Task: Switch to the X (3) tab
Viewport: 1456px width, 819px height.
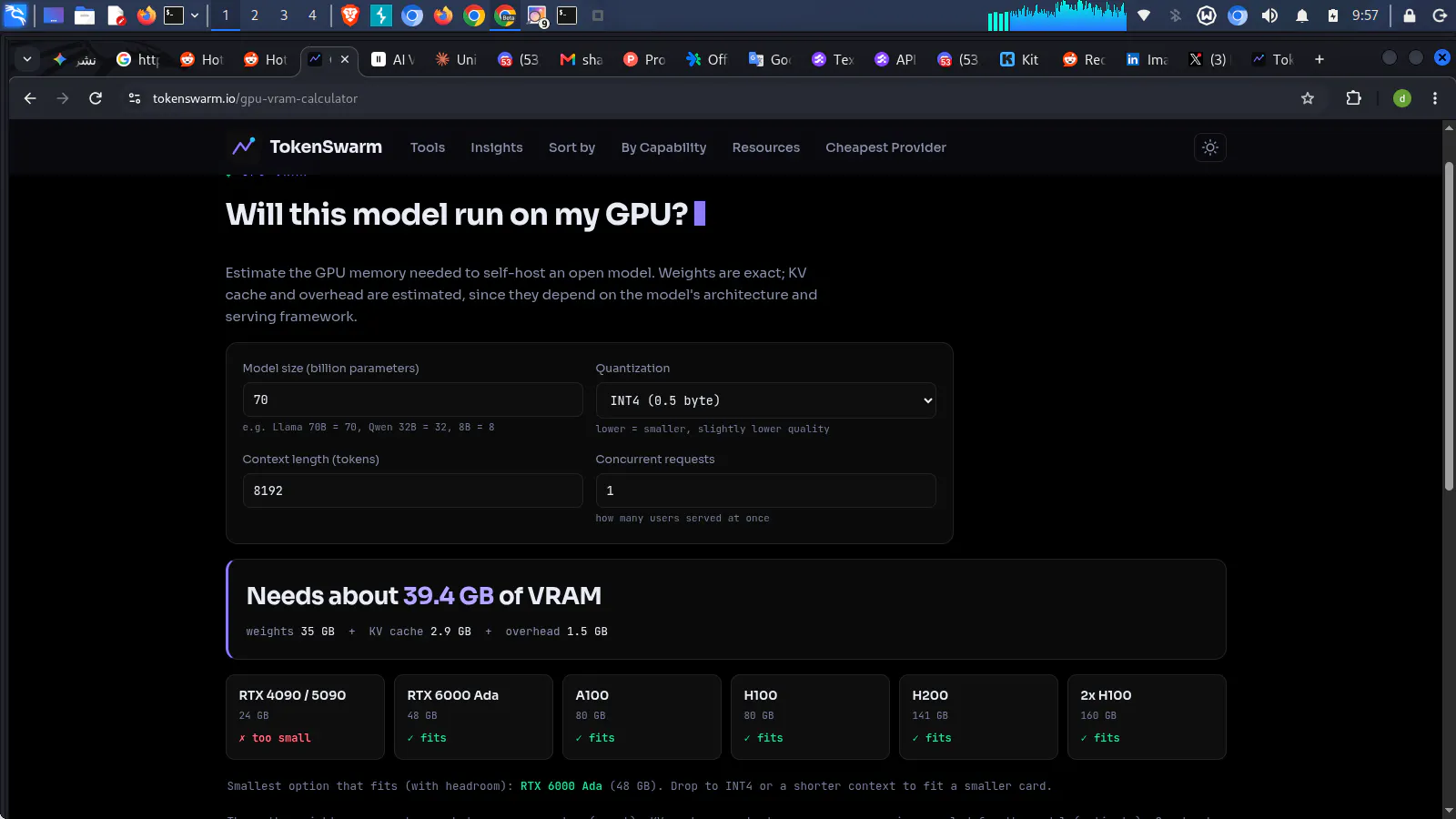Action: pos(1208,59)
